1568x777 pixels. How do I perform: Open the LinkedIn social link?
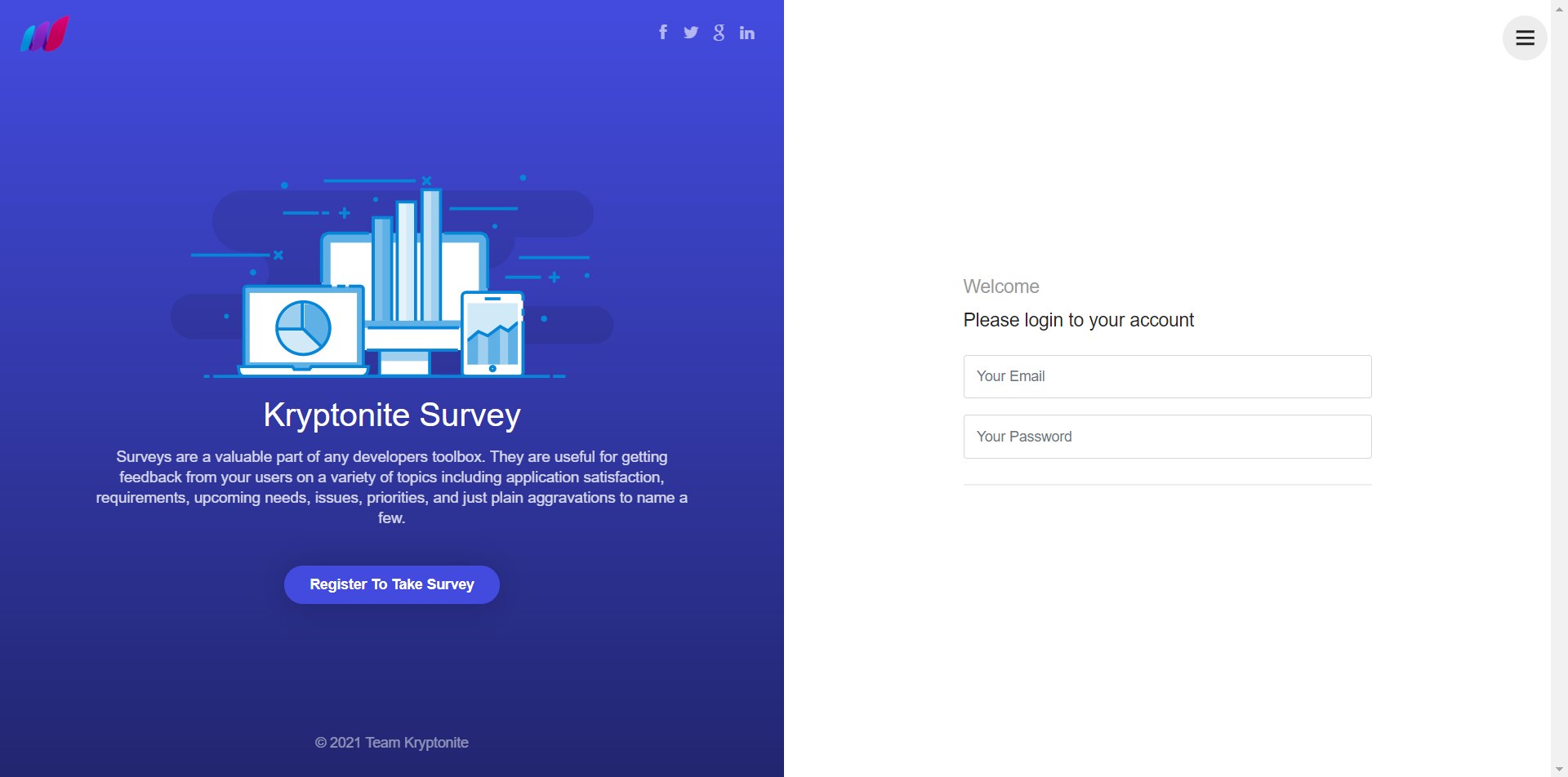click(x=747, y=33)
